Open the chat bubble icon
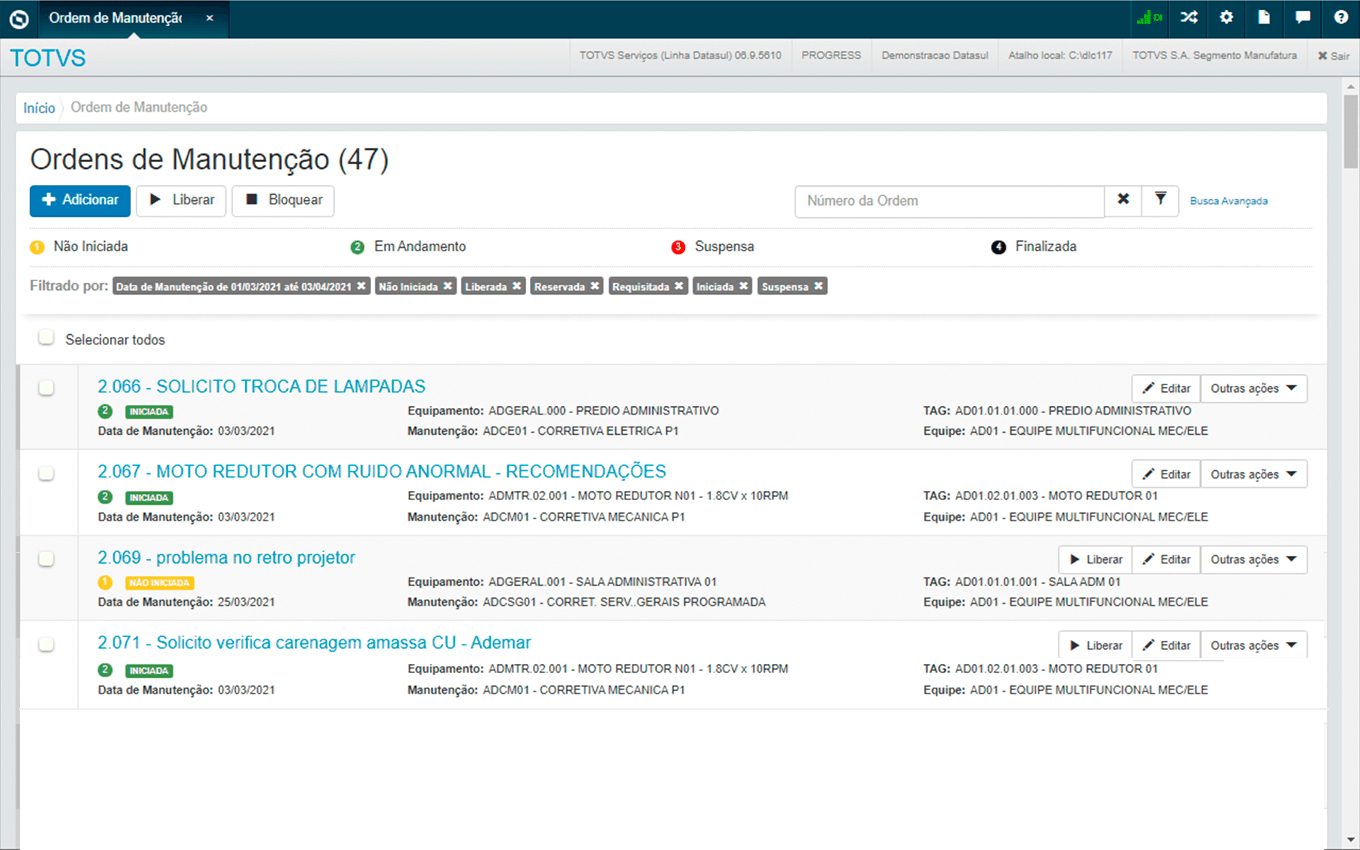This screenshot has height=850, width=1360. (1302, 18)
